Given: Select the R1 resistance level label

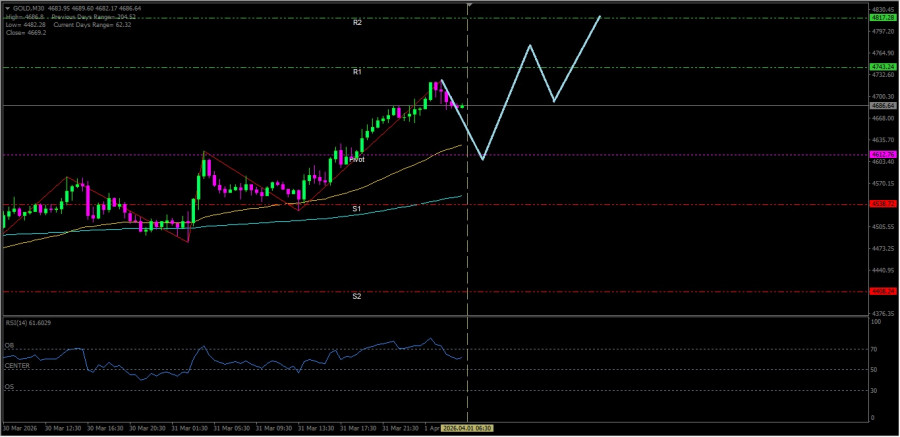Looking at the screenshot, I should 357,72.
